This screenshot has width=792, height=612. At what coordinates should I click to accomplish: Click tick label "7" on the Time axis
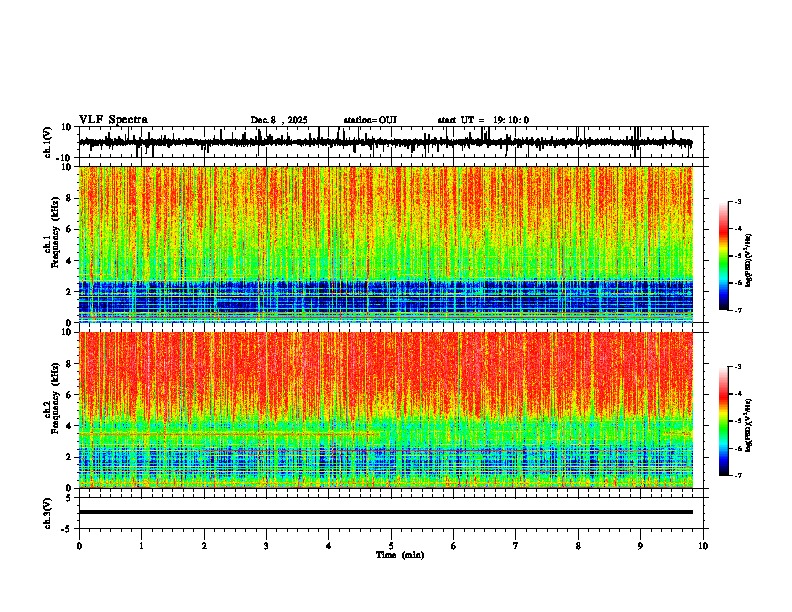point(516,546)
